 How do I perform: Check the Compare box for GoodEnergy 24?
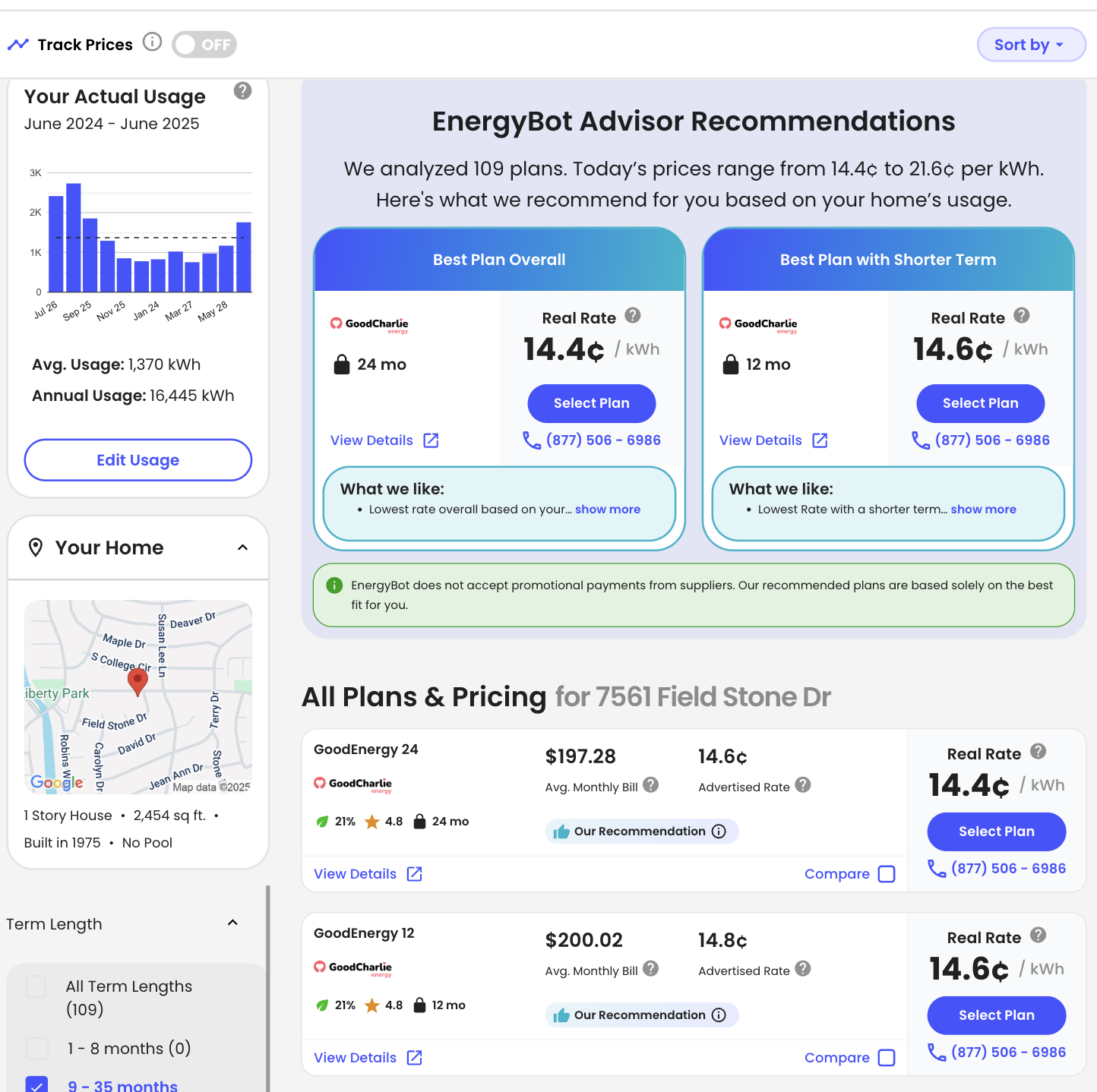tap(887, 874)
